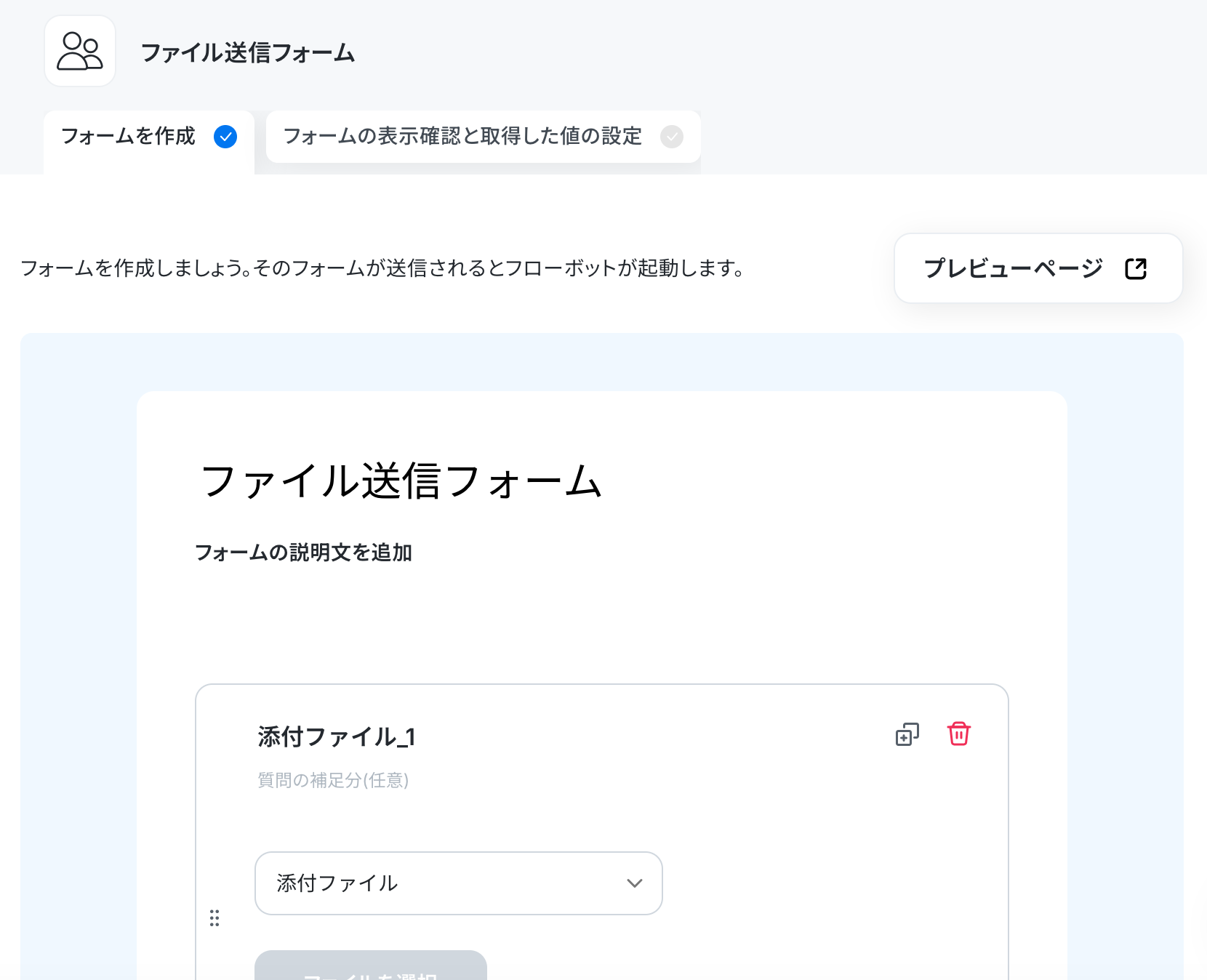1207x980 pixels.
Task: Click the blue checkmark on フォームを作成
Action: click(225, 137)
